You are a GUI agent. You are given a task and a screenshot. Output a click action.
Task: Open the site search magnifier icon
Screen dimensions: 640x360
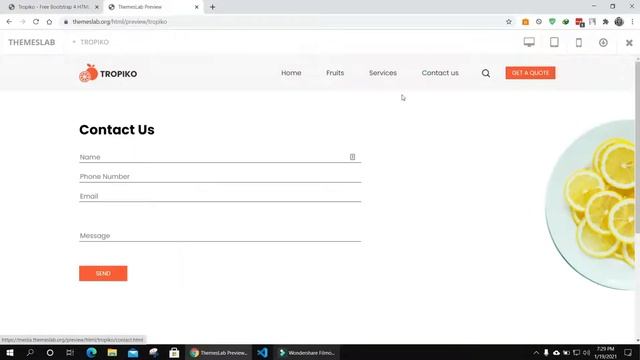pos(486,73)
